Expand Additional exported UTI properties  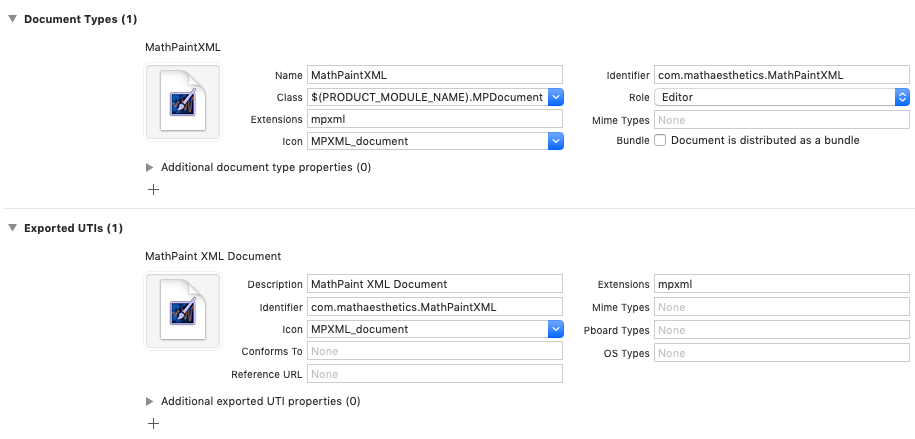click(x=151, y=402)
